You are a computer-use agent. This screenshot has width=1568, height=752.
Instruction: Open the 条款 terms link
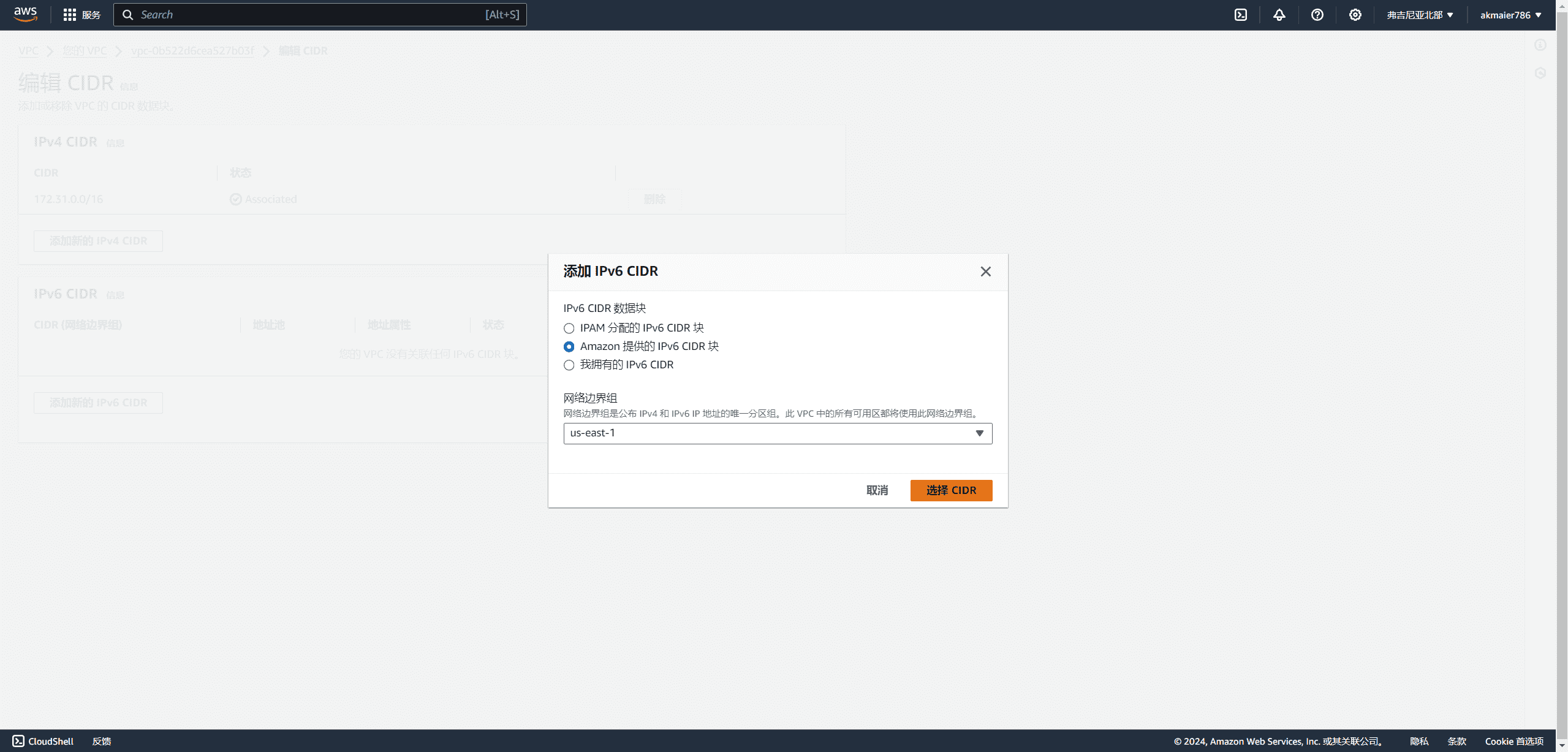[1457, 741]
